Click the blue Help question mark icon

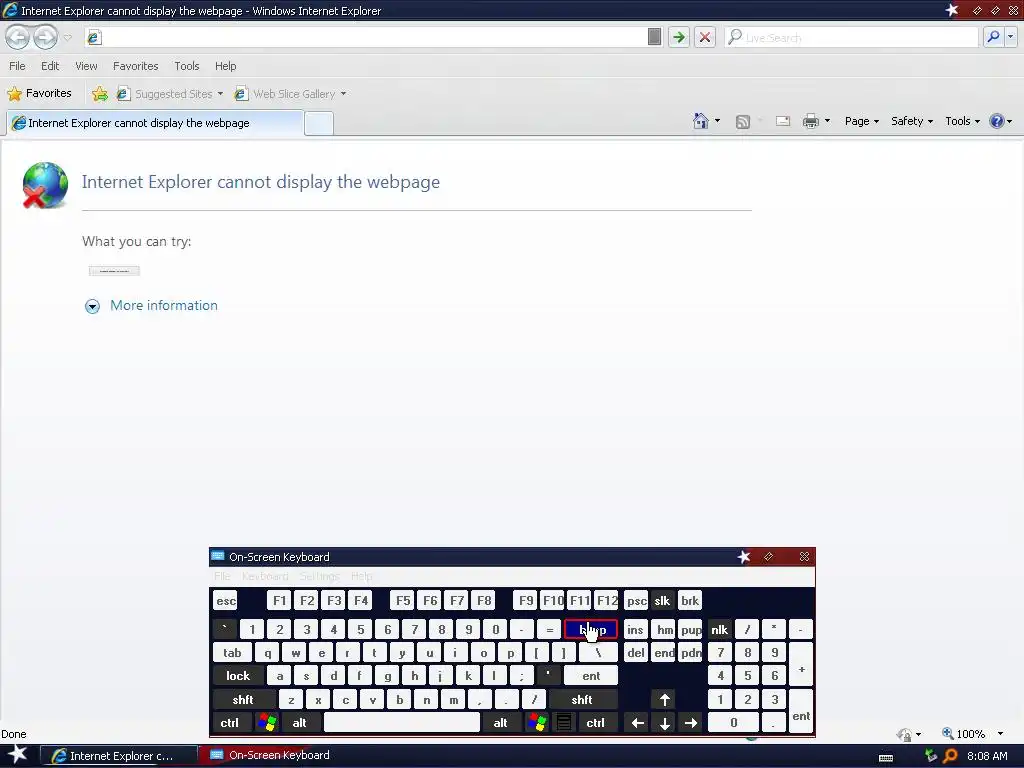(x=997, y=121)
